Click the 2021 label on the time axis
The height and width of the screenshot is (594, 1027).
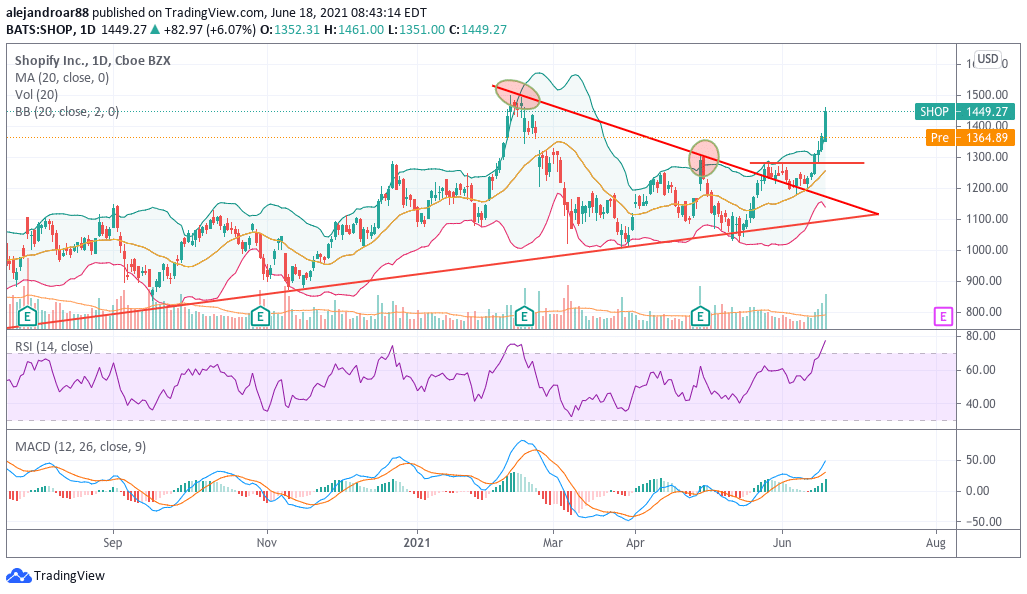(x=417, y=543)
